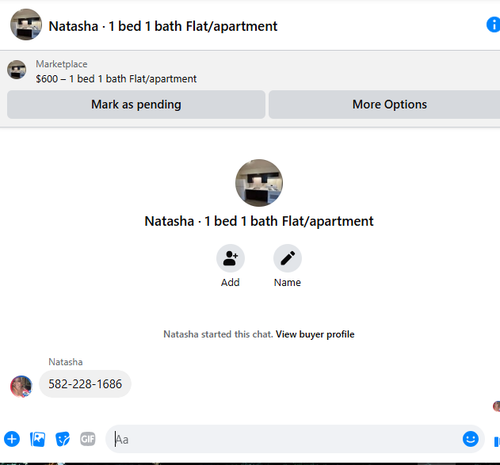Viewport: 500px width, 465px height.
Task: Click the pencil Name icon to rename chat
Action: tap(287, 258)
